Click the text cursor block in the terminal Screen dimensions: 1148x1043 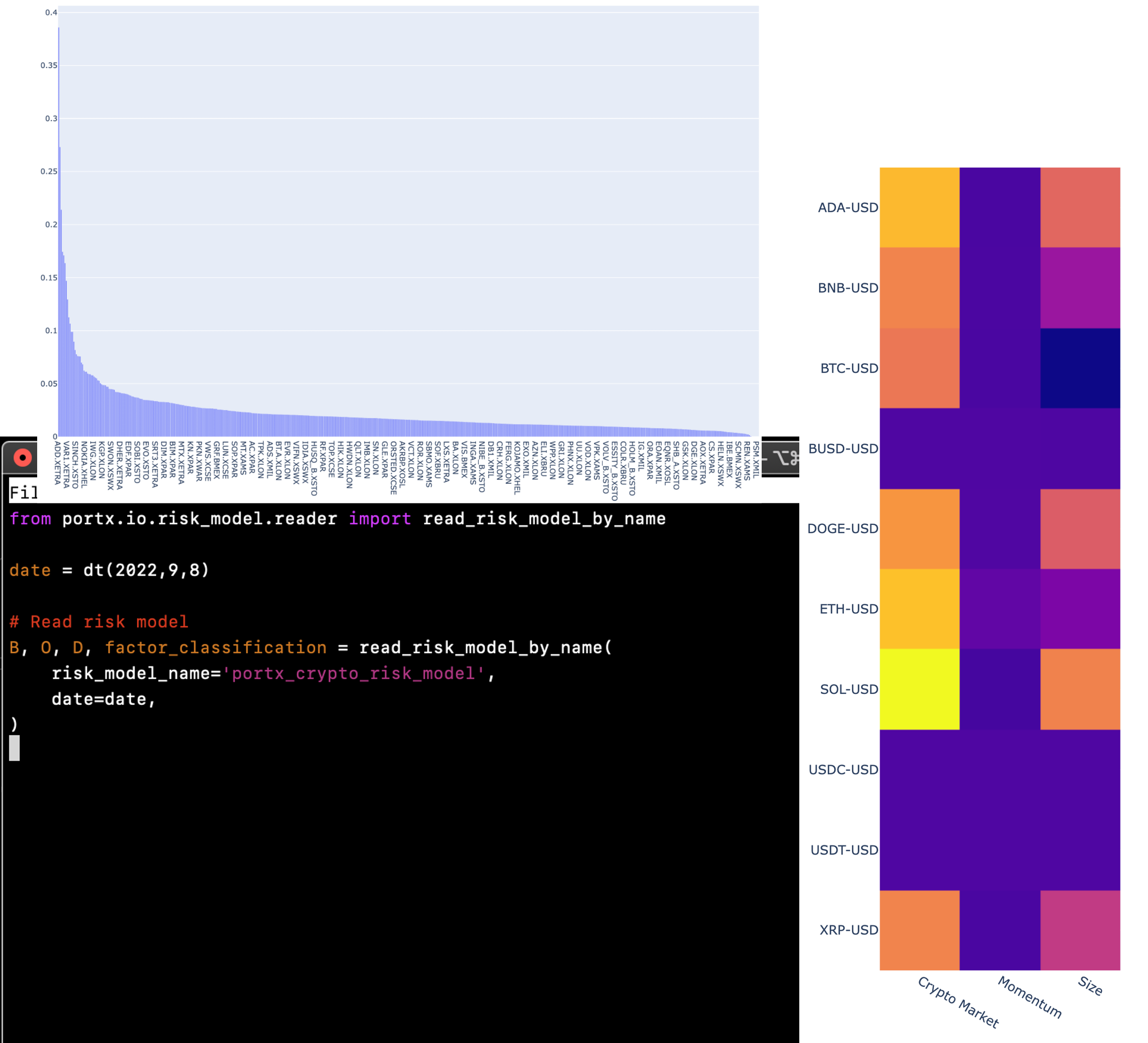coord(14,748)
